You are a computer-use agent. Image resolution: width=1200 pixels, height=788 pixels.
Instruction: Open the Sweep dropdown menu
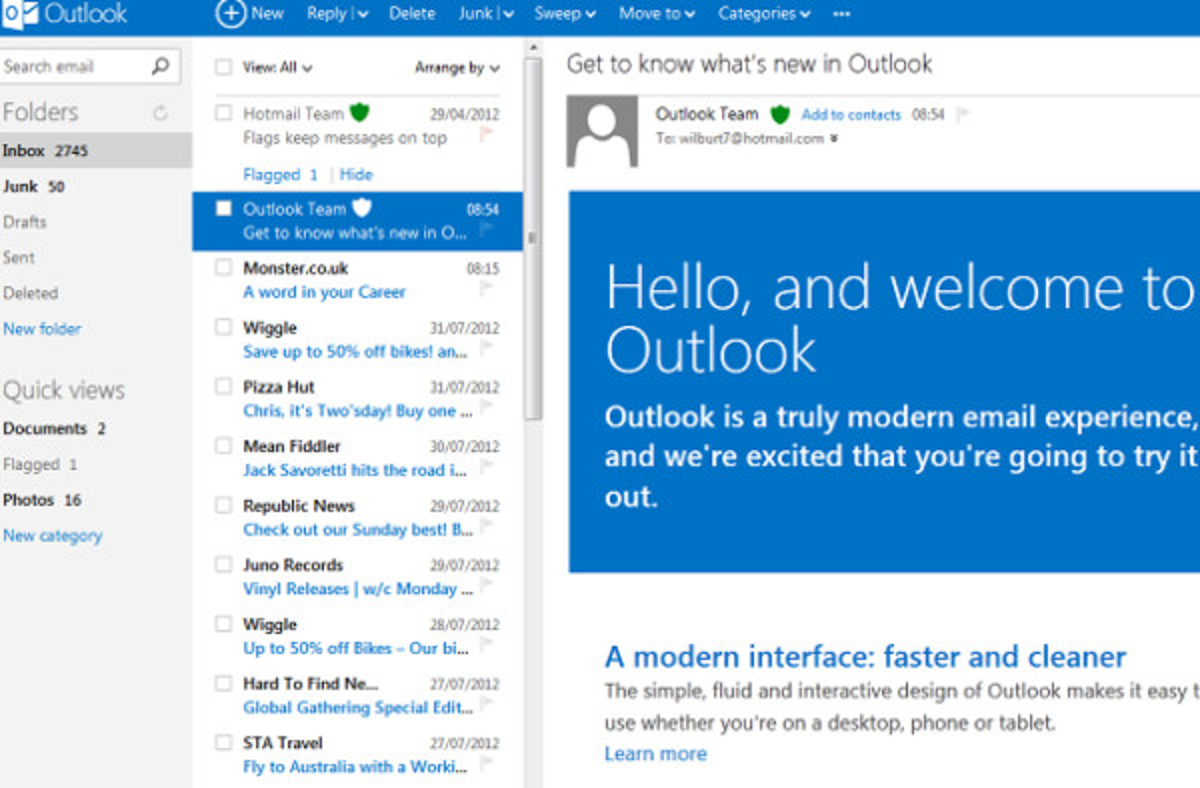tap(565, 14)
